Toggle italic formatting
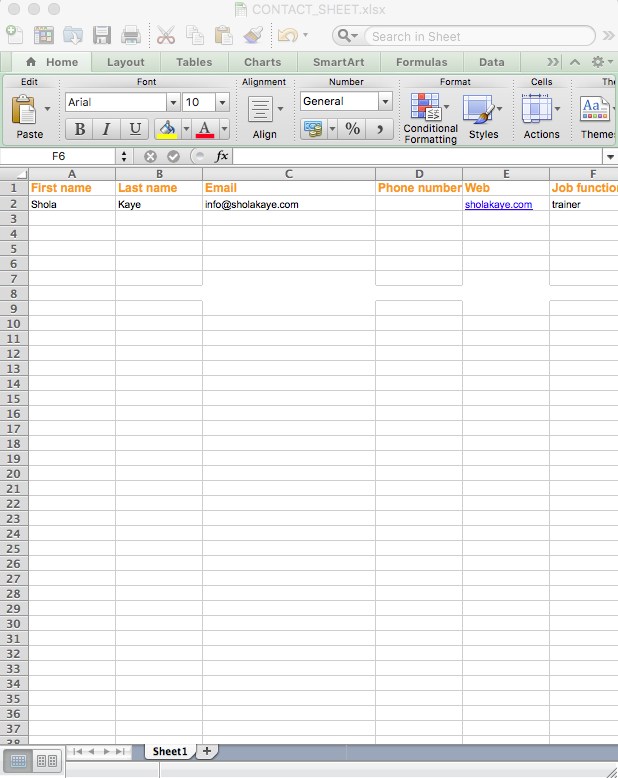Image resolution: width=618 pixels, height=778 pixels. coord(106,130)
